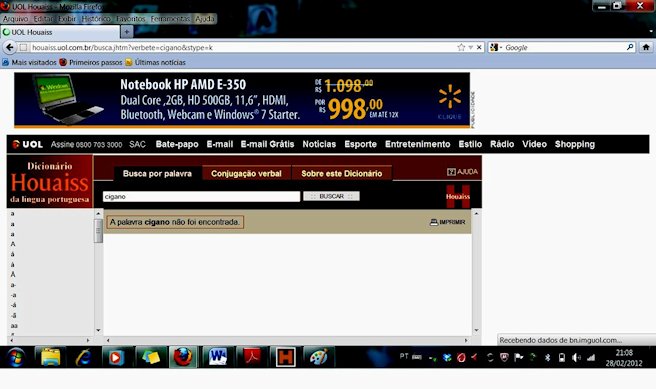Open the Notícias link
This screenshot has width=656, height=389.
[319, 144]
